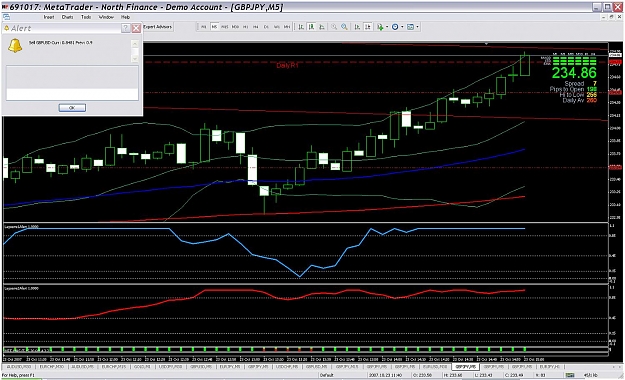This screenshot has height=380, width=625.
Task: Switch to the GOLD chart tab
Action: (x=142, y=366)
